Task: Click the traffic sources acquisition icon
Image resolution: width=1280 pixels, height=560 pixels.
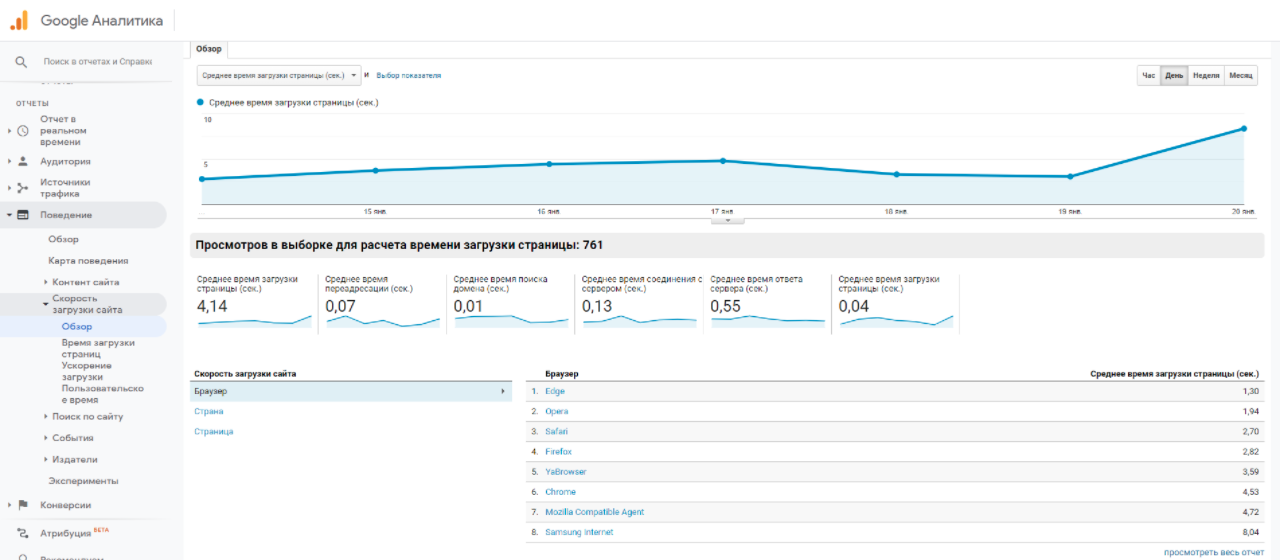Action: (x=23, y=188)
